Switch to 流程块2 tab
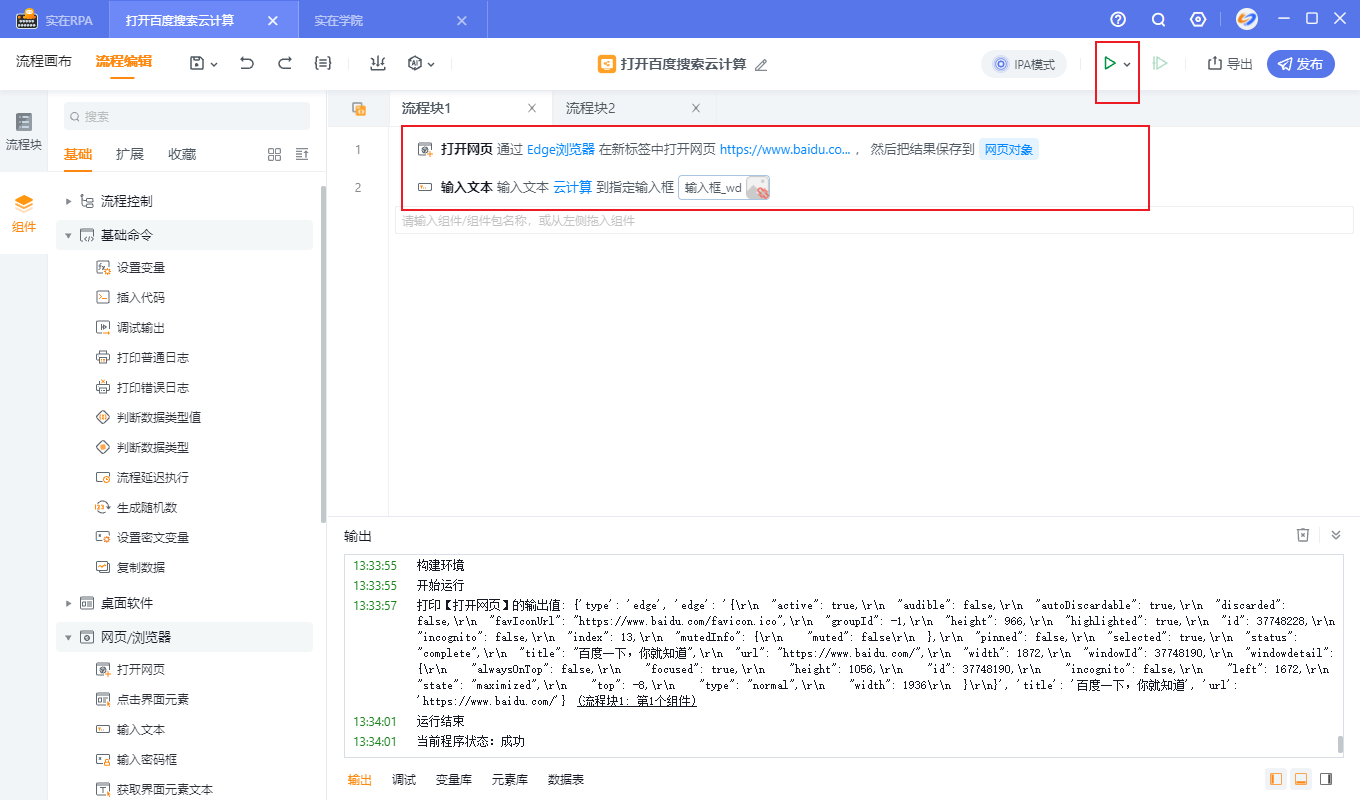The width and height of the screenshot is (1360, 800). coord(590,108)
